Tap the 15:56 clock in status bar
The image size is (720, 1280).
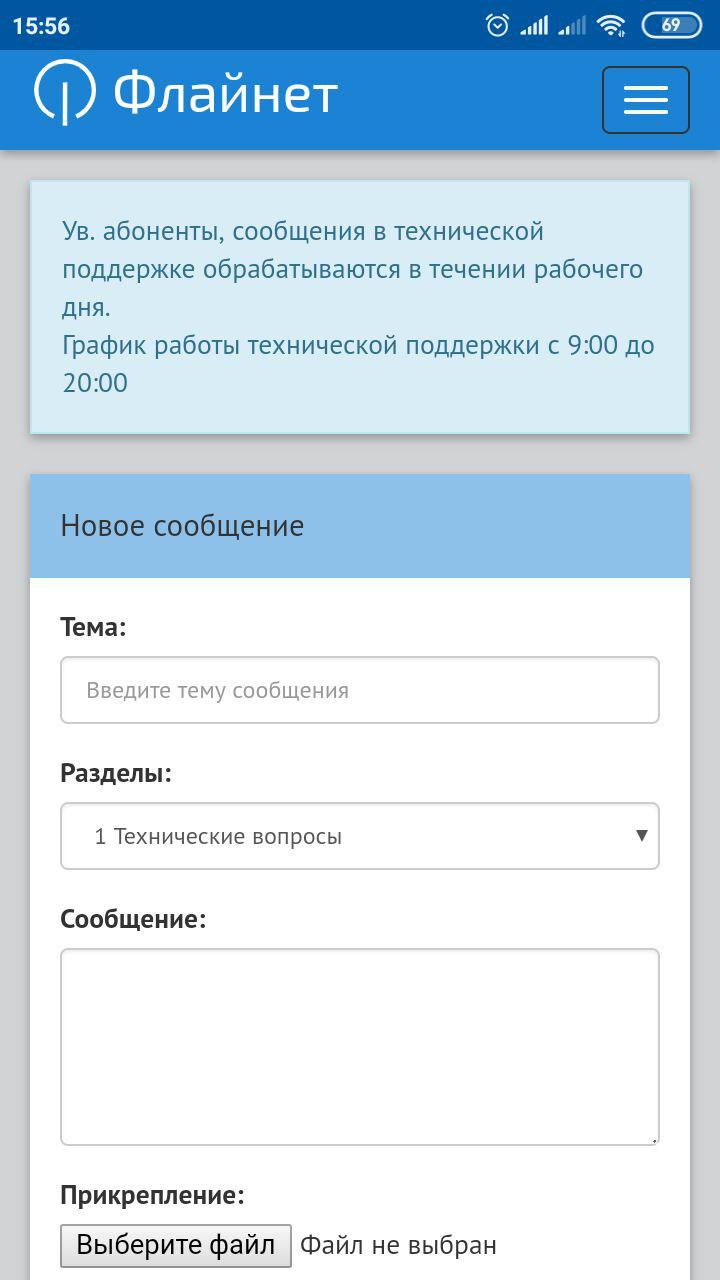[x=41, y=26]
